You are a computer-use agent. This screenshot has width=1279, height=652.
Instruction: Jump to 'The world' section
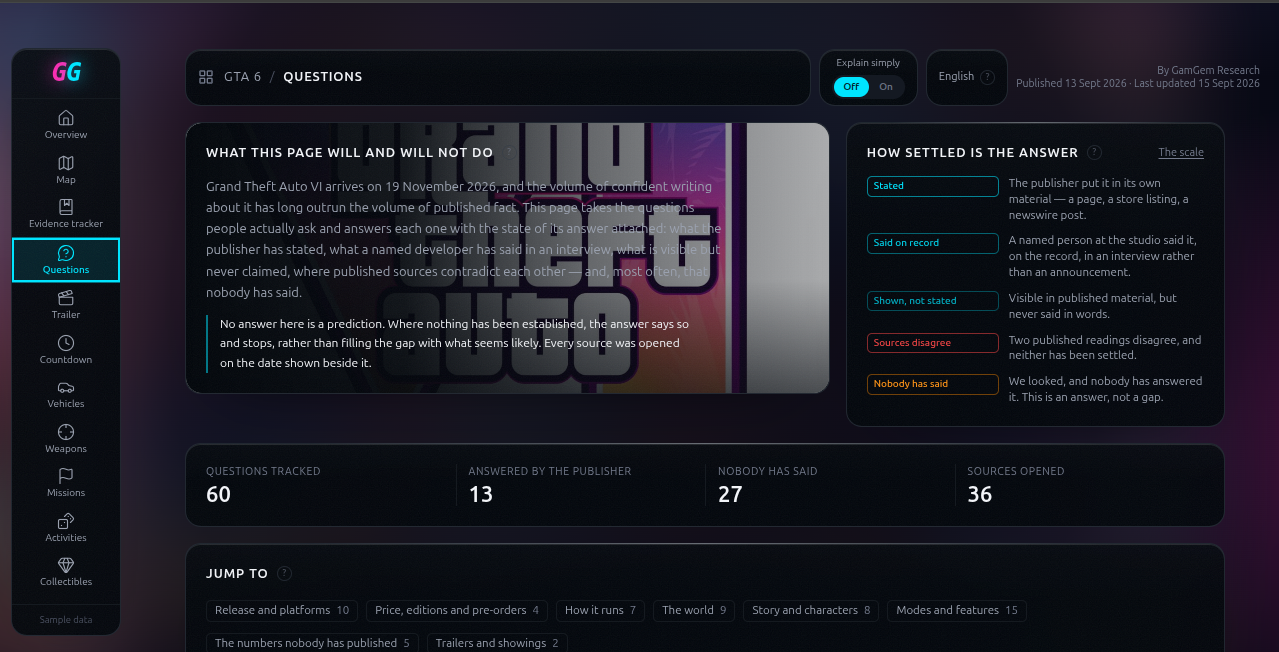pyautogui.click(x=695, y=610)
